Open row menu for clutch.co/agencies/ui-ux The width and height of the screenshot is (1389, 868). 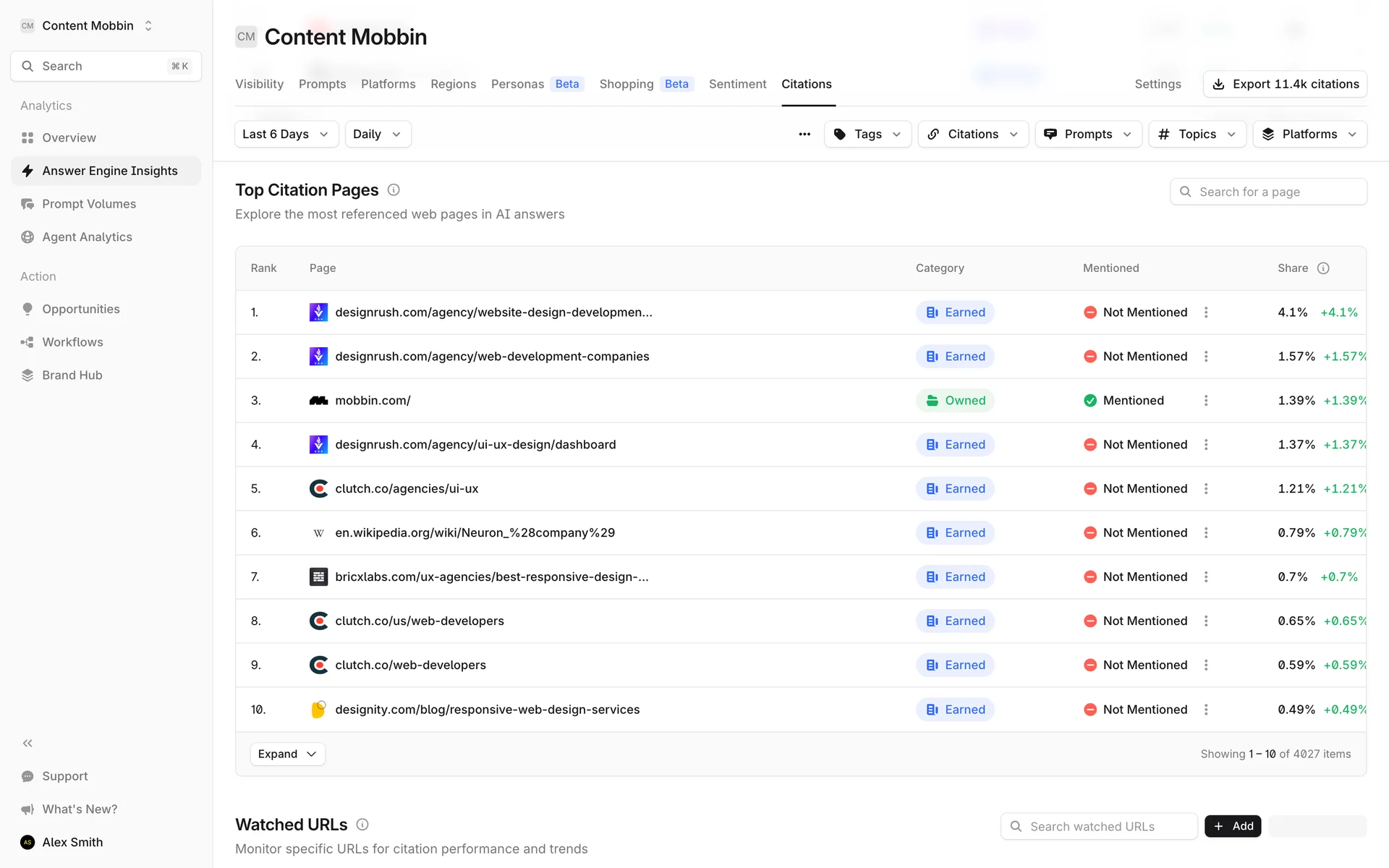tap(1206, 489)
